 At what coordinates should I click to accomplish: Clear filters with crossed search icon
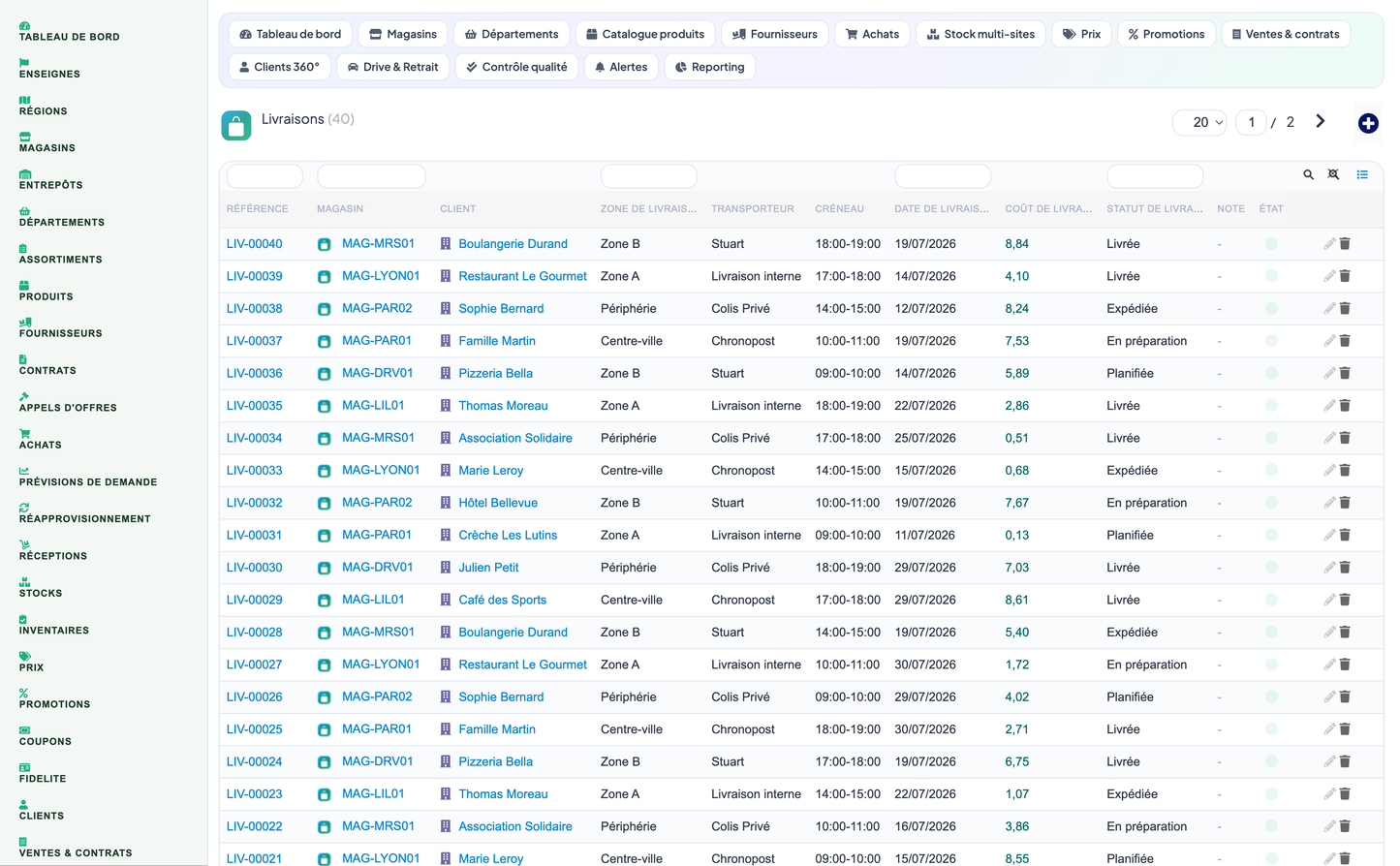[1333, 175]
